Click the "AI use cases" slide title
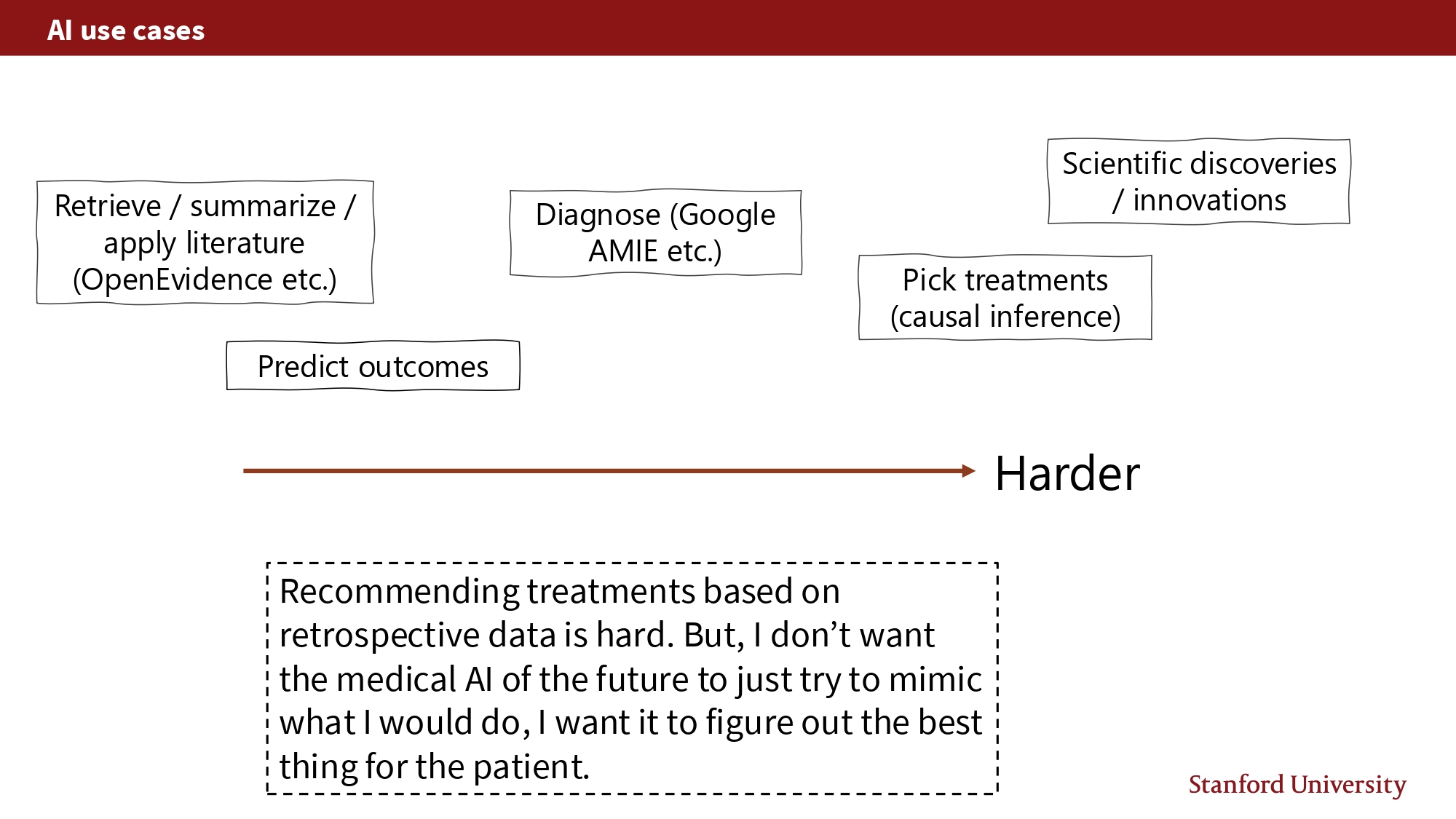This screenshot has width=1456, height=819. pyautogui.click(x=126, y=31)
